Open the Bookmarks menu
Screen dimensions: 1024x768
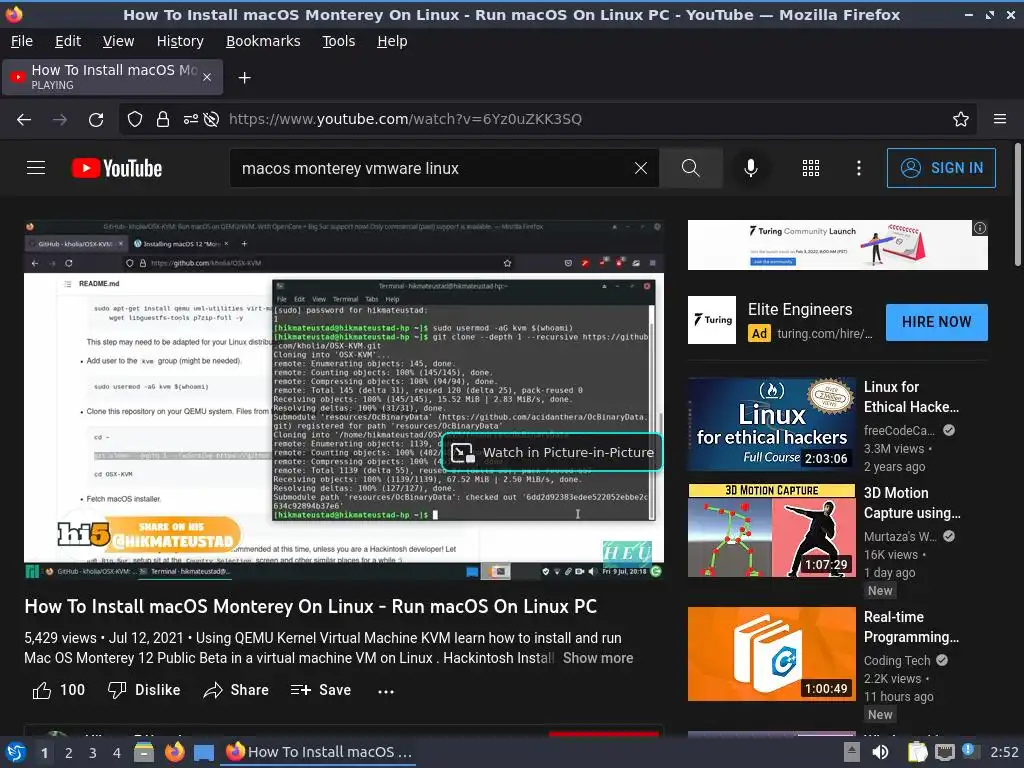[x=263, y=41]
